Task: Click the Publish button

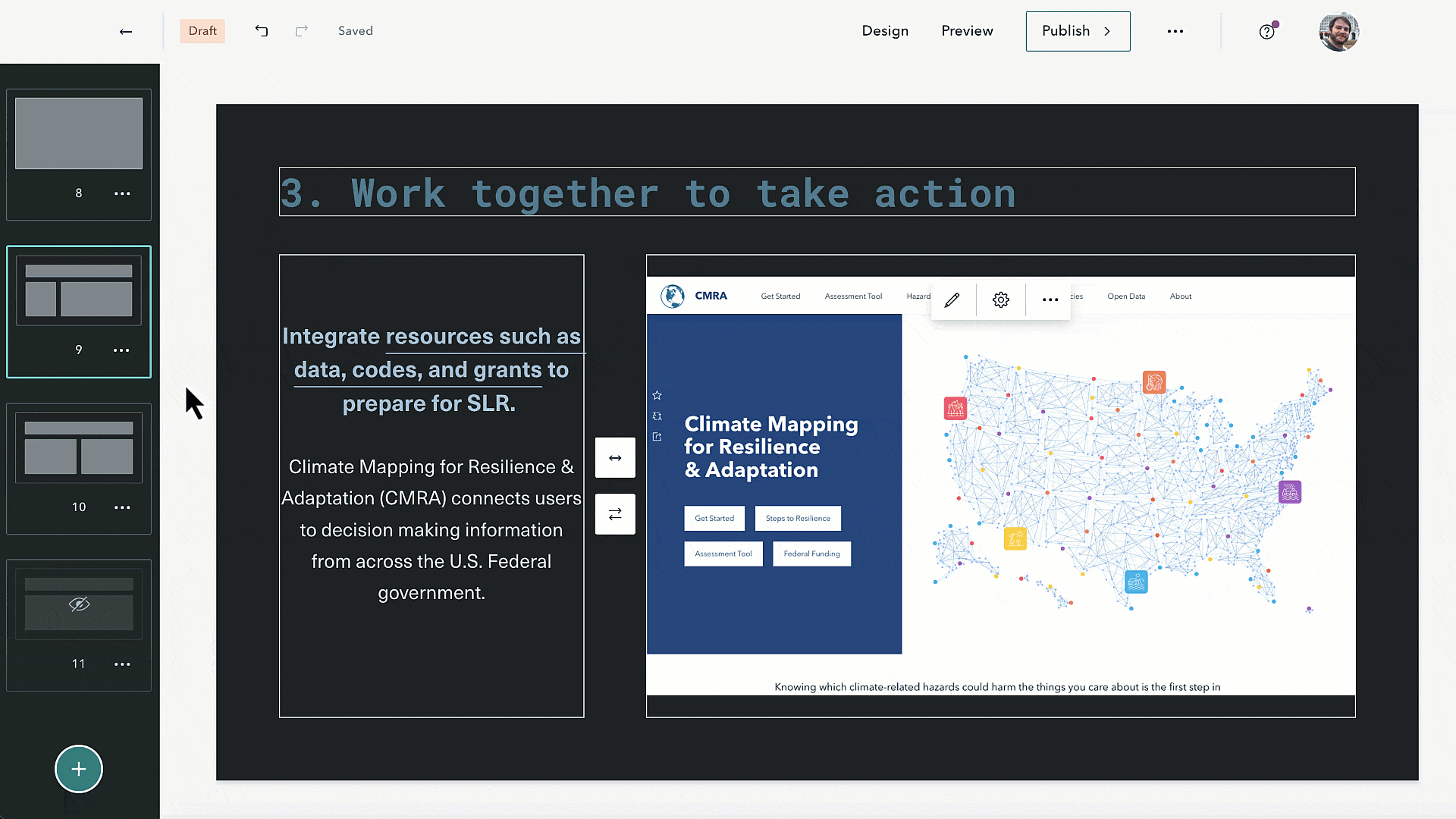Action: pyautogui.click(x=1078, y=31)
